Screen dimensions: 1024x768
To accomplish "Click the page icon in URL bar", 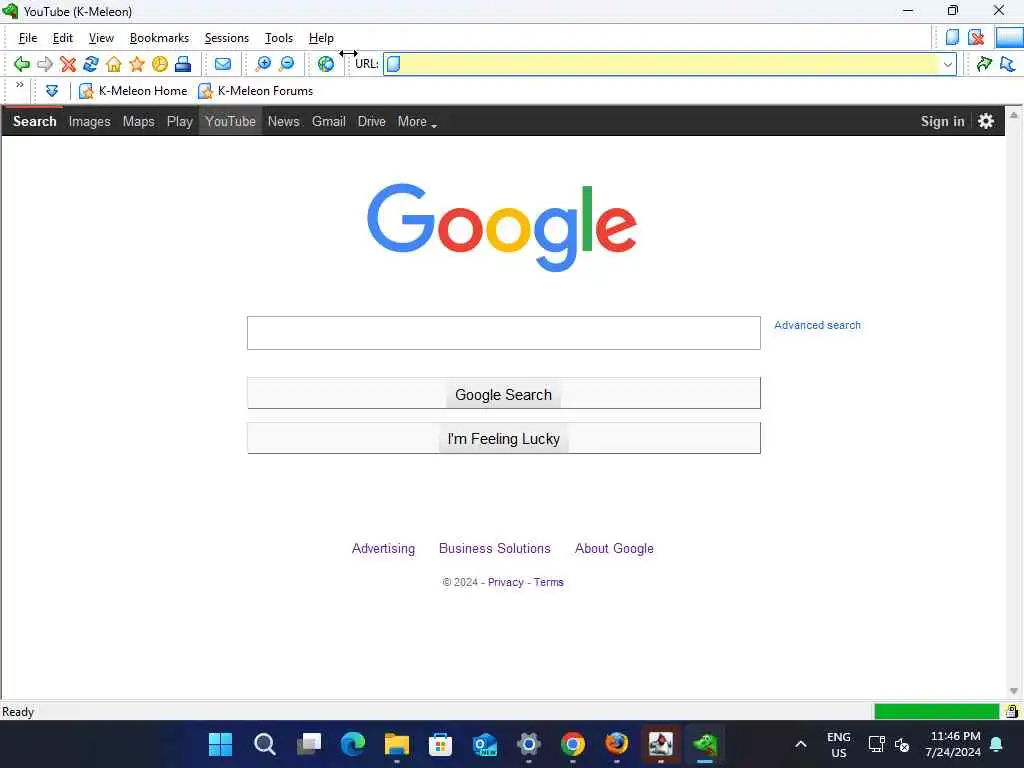I will 394,64.
